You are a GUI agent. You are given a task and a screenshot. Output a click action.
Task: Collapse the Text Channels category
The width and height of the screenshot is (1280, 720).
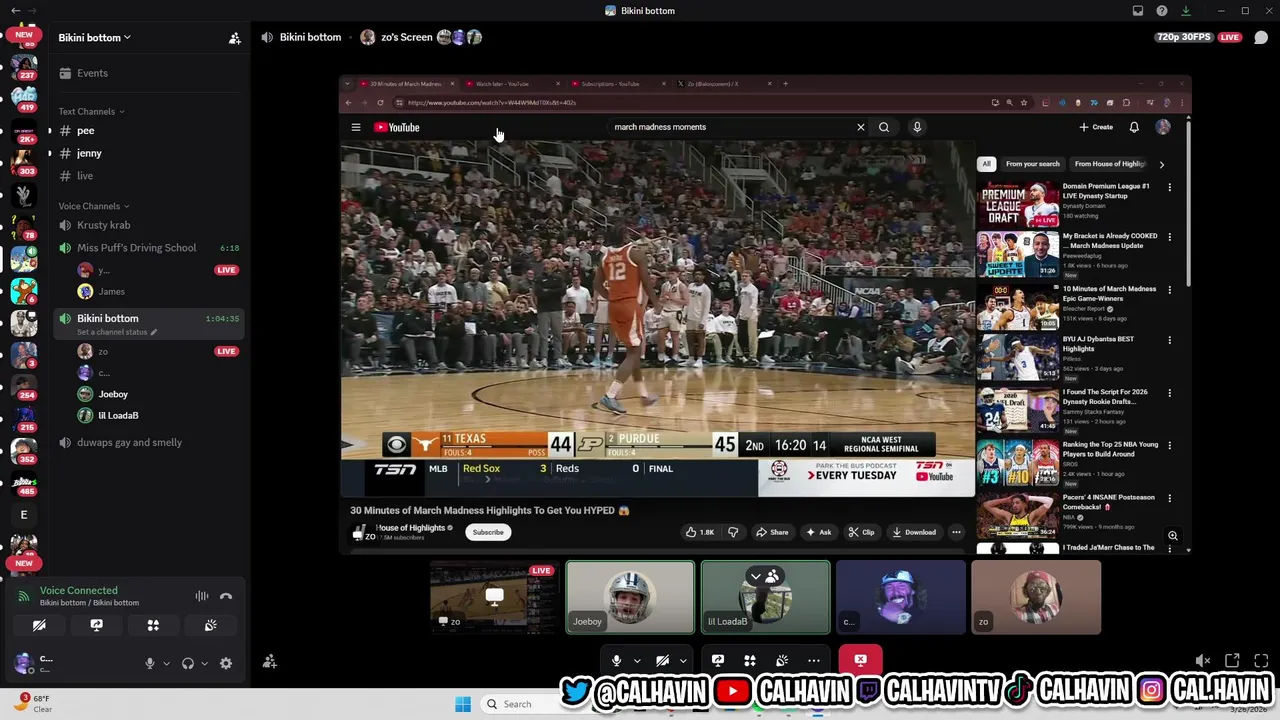tap(92, 111)
